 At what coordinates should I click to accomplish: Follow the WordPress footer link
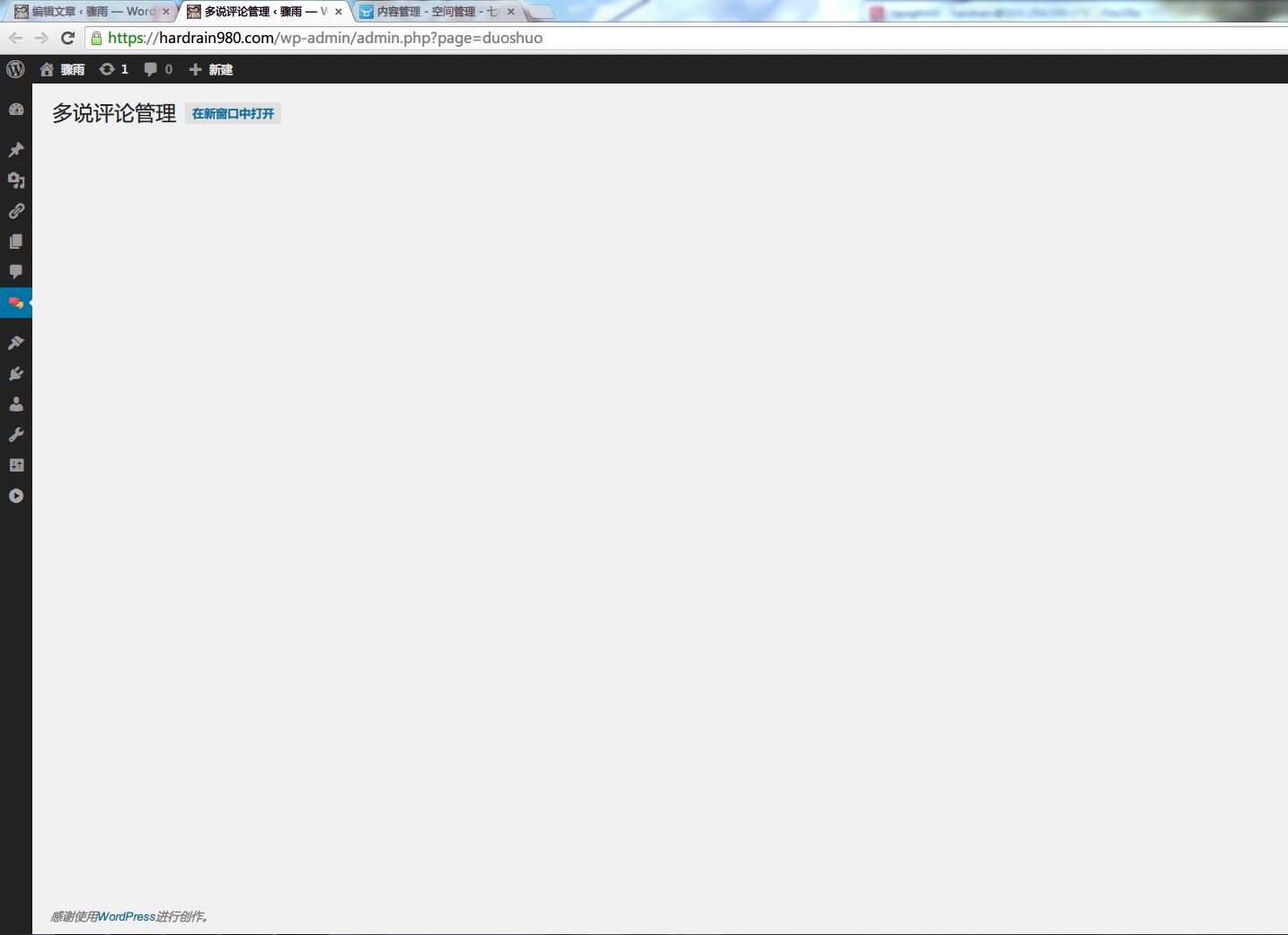pyautogui.click(x=127, y=916)
